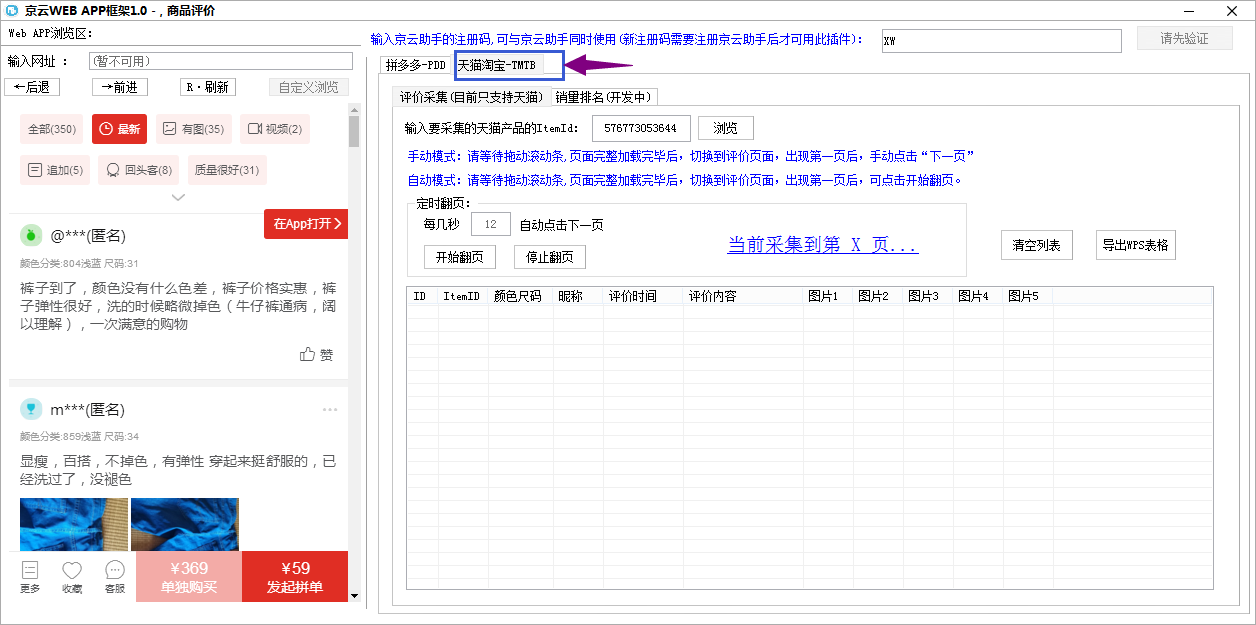Click the 导出WPS表格 button
Viewport: 1256px width, 625px height.
1135,245
